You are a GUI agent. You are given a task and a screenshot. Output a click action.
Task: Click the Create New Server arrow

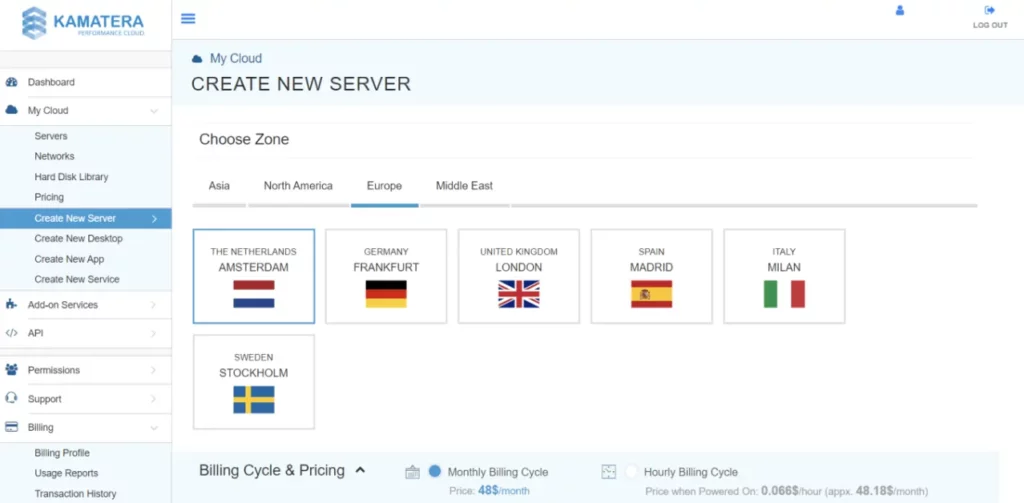click(x=154, y=219)
